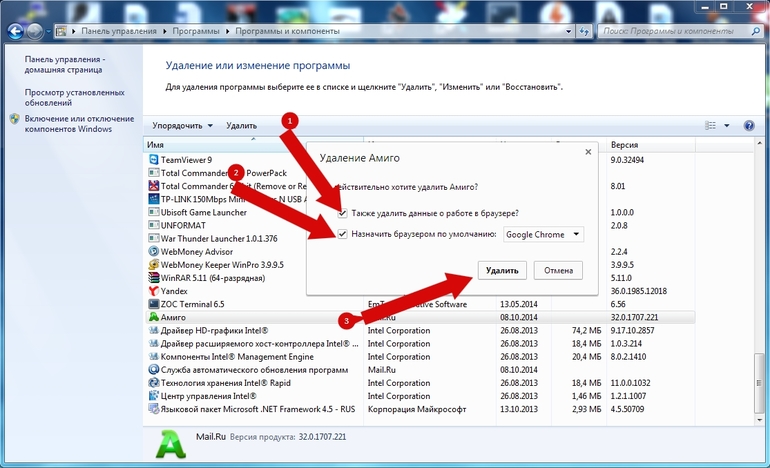This screenshot has height=468, width=770.
Task: Click the UNFORMAT program icon
Action: pyautogui.click(x=154, y=225)
